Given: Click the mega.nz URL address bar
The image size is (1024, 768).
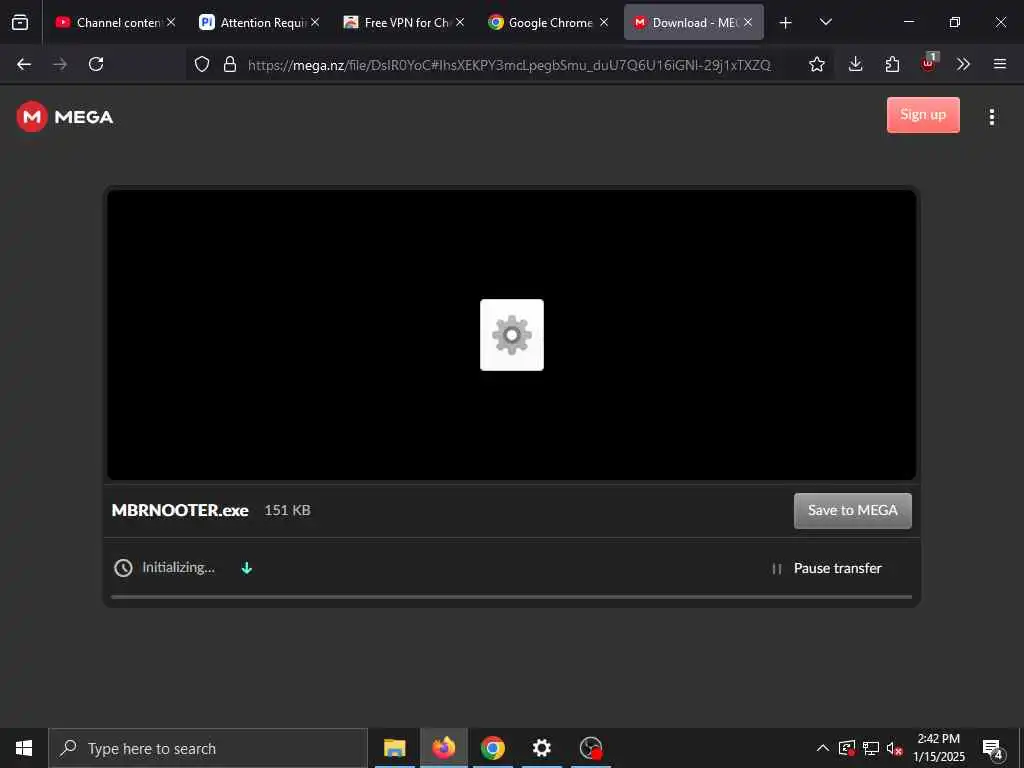Looking at the screenshot, I should pos(509,64).
